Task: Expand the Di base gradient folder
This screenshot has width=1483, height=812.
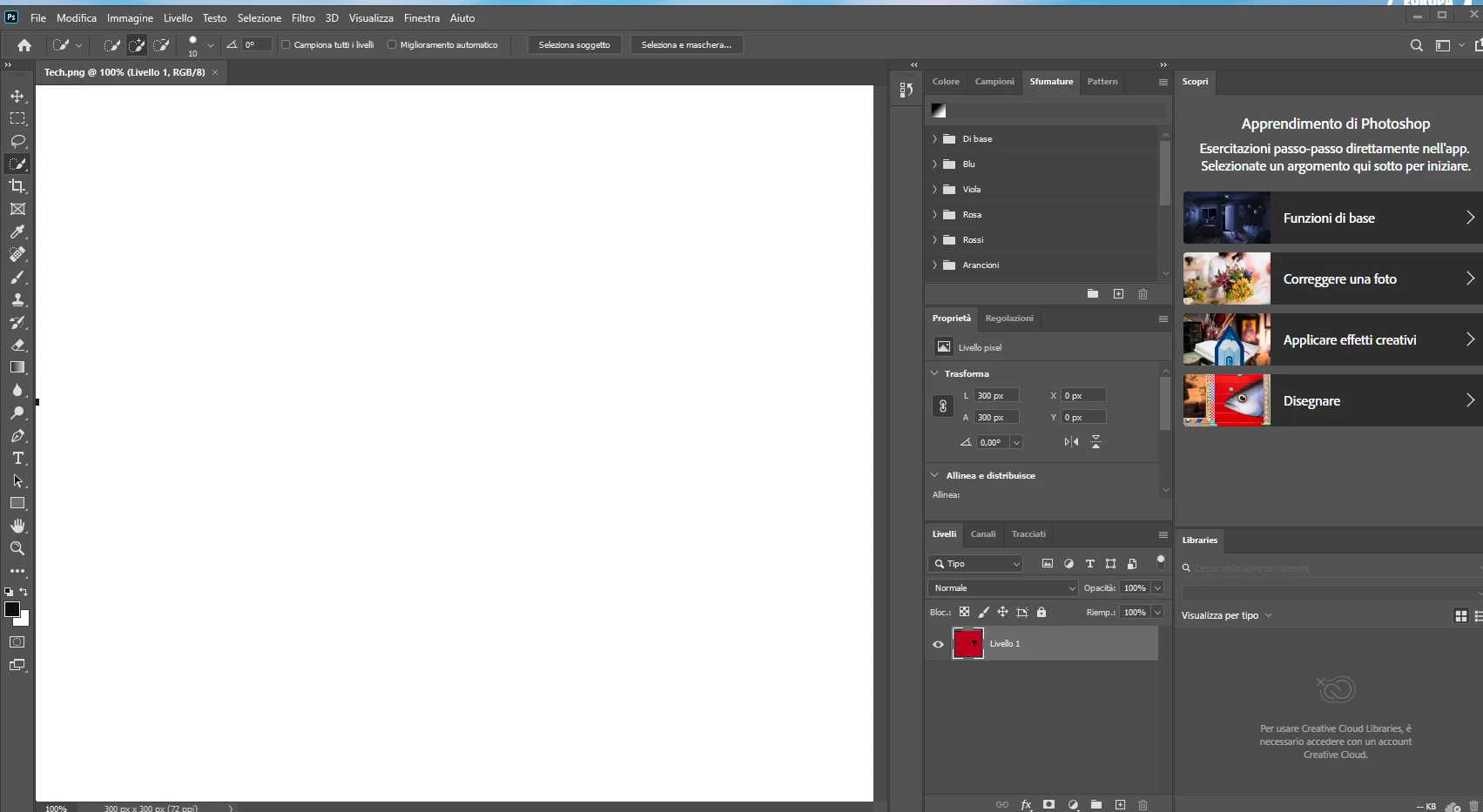Action: tap(934, 139)
